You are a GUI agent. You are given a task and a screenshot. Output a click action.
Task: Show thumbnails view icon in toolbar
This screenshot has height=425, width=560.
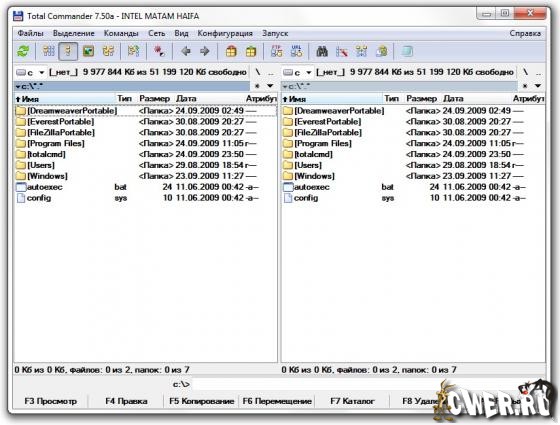tap(88, 51)
